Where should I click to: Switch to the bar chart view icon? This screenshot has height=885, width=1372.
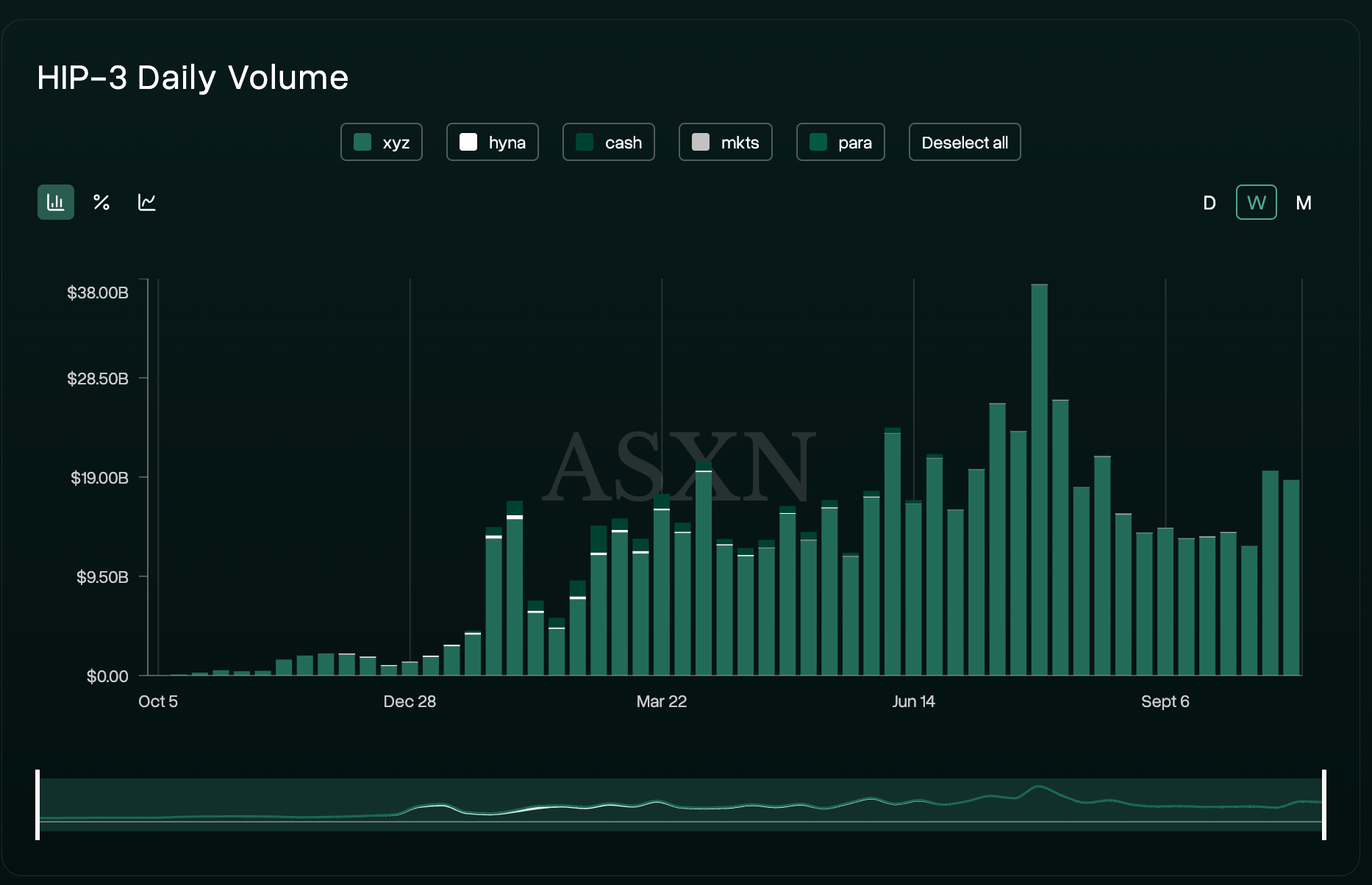(56, 202)
